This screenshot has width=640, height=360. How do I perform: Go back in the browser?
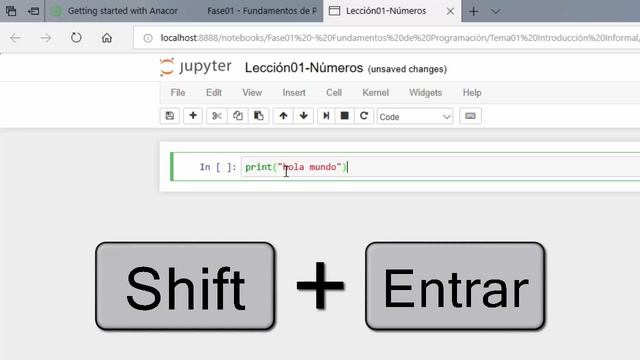[x=16, y=38]
